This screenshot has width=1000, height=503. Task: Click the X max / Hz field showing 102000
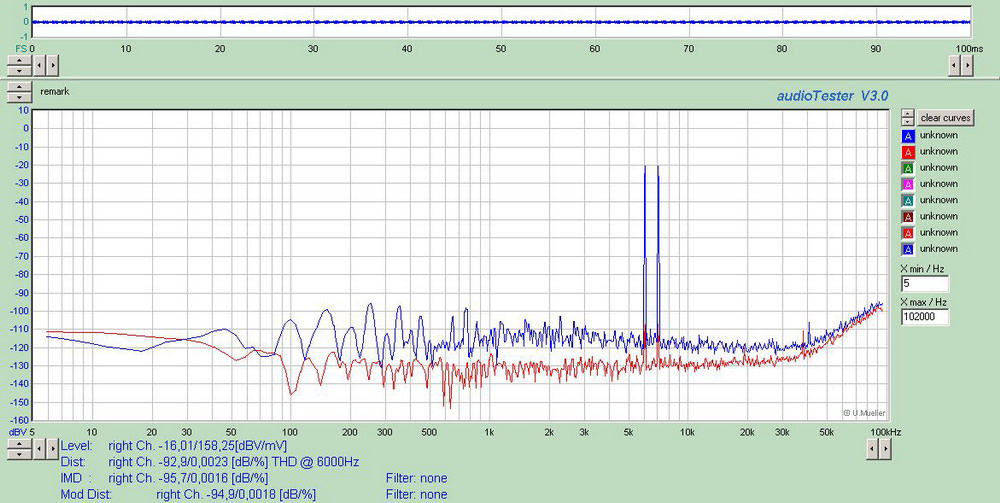coord(925,316)
